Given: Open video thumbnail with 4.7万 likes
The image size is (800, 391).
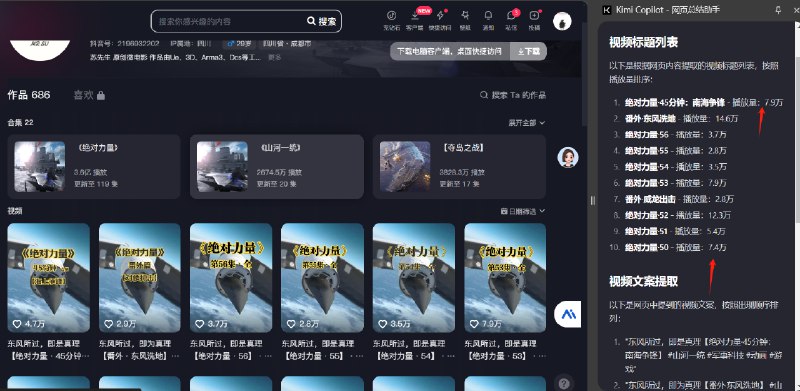Looking at the screenshot, I should (48, 278).
